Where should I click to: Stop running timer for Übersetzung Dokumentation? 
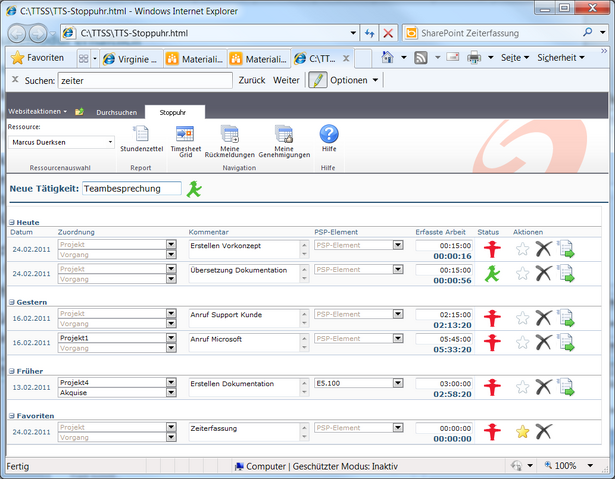pyautogui.click(x=492, y=273)
